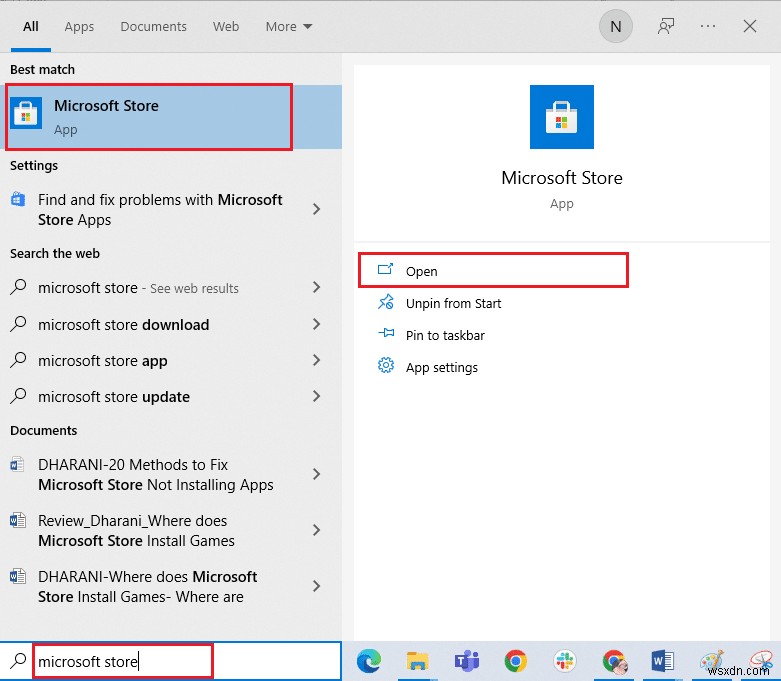Switch to the Apps tab
781x681 pixels.
tap(79, 27)
